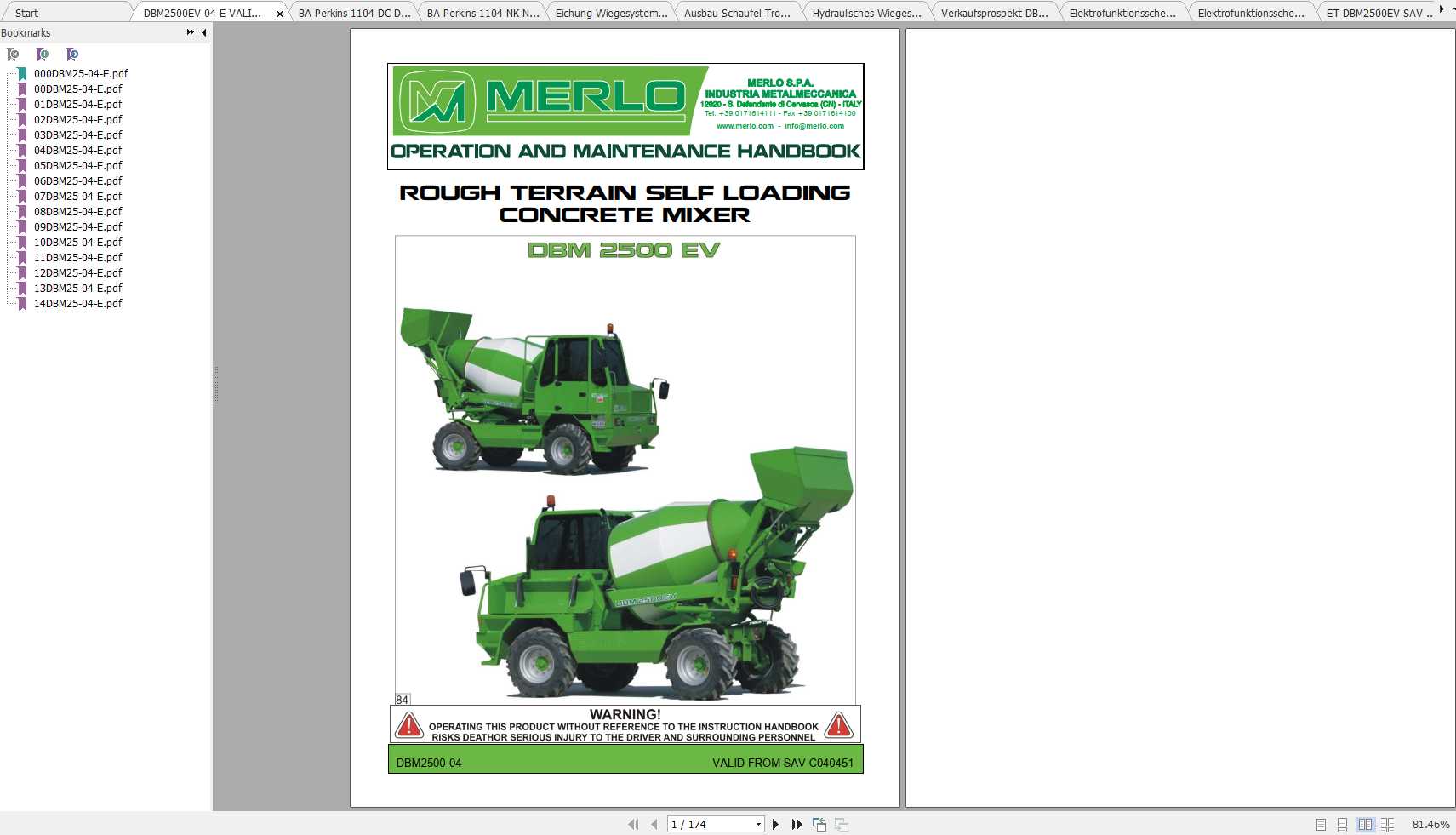The width and height of the screenshot is (1456, 835).
Task: Open bookmark 10DBM25-04-E.pdf
Action: [78, 242]
